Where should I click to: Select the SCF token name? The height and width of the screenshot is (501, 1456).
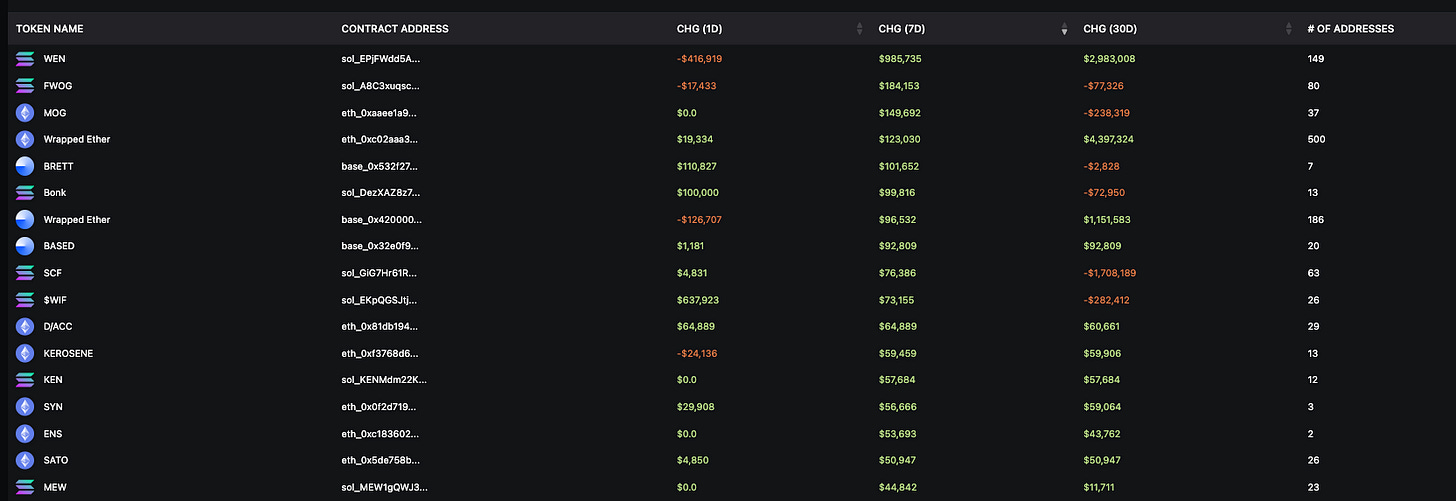point(54,273)
